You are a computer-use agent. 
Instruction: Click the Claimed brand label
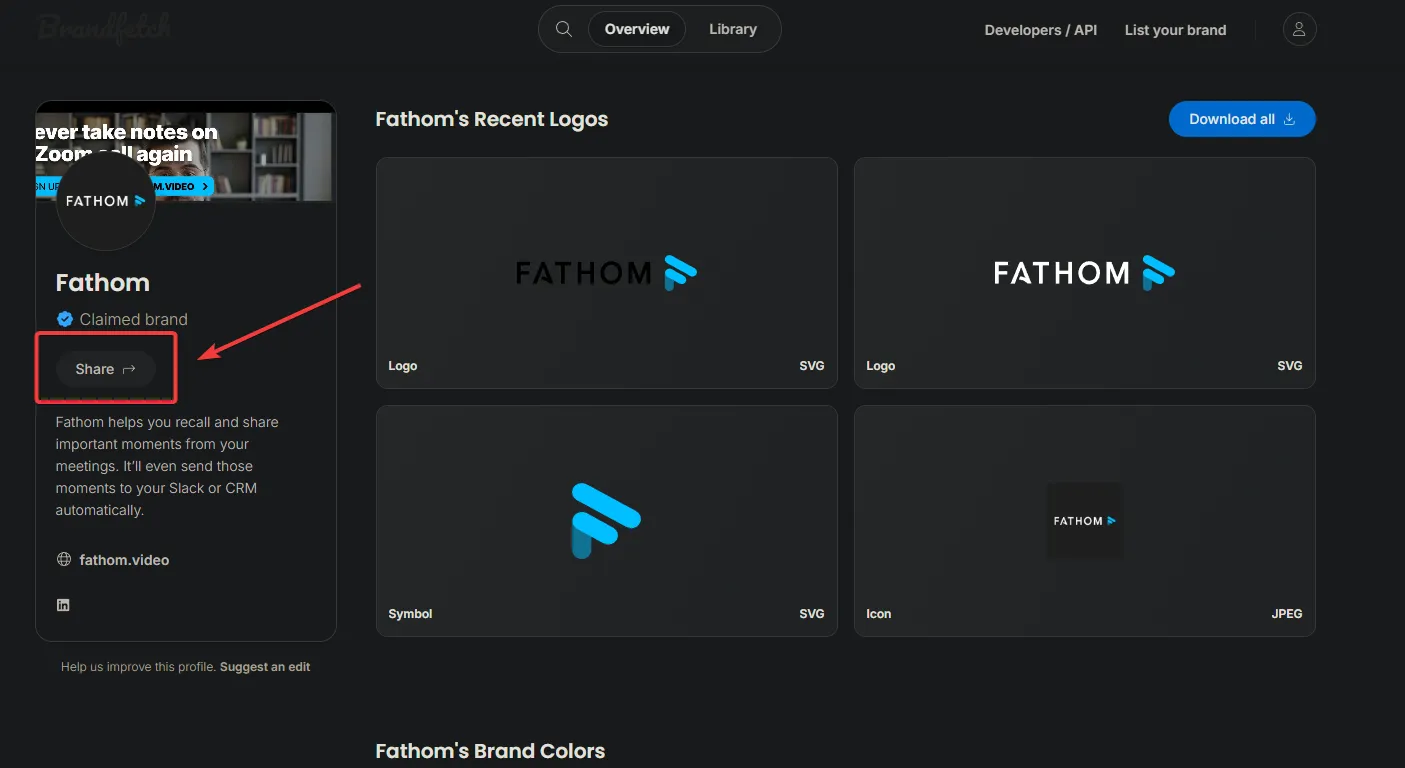(x=134, y=320)
